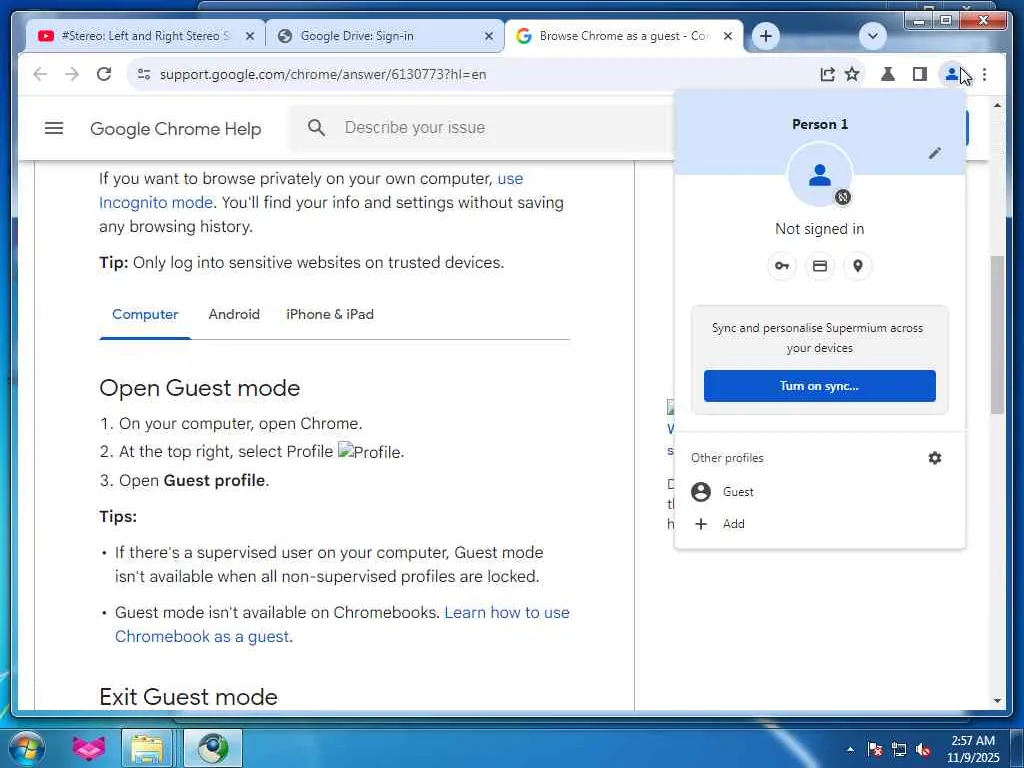
Task: Click scrollbar up arrow
Action: click(997, 105)
